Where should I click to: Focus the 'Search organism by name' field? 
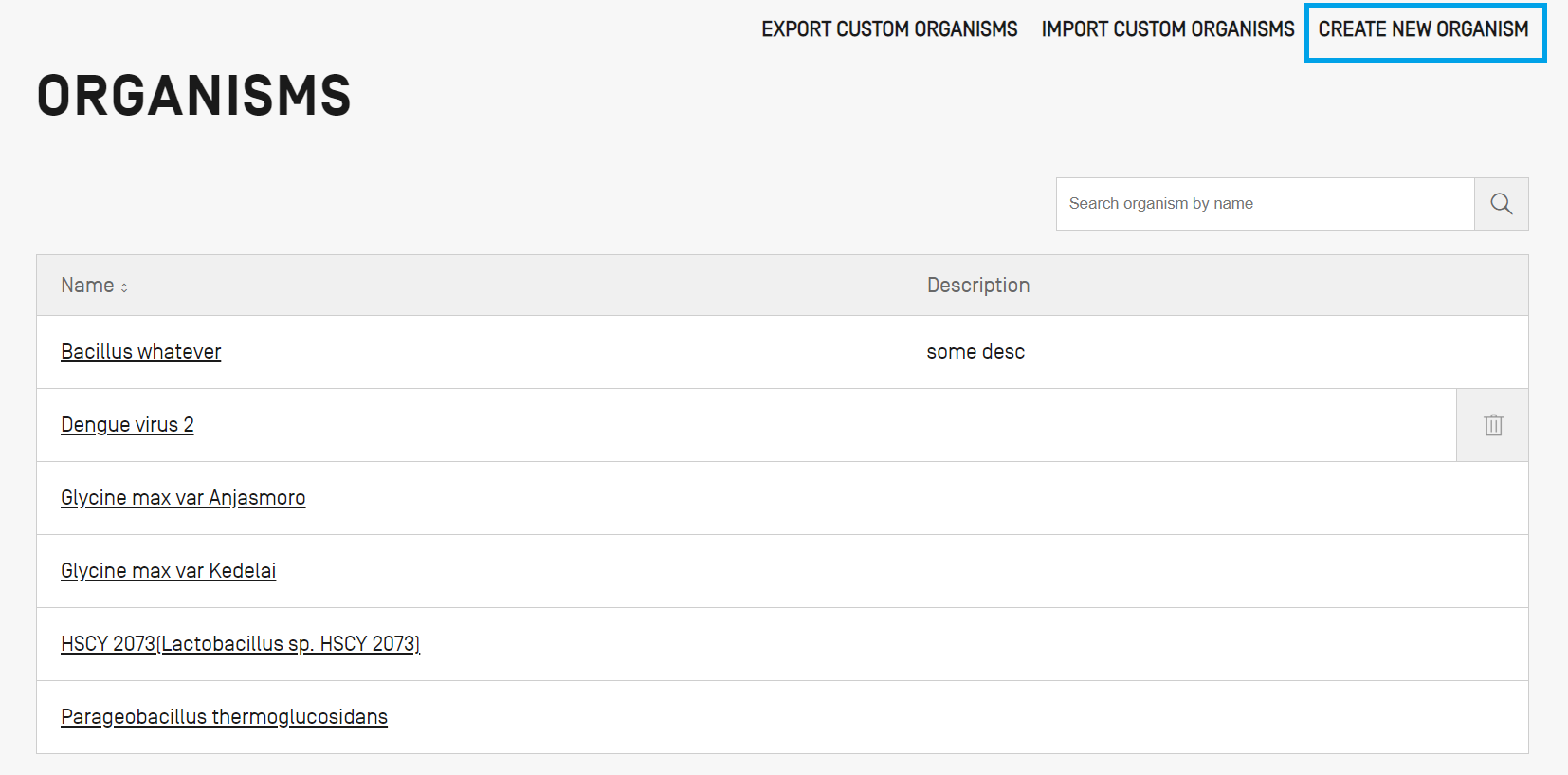point(1265,204)
